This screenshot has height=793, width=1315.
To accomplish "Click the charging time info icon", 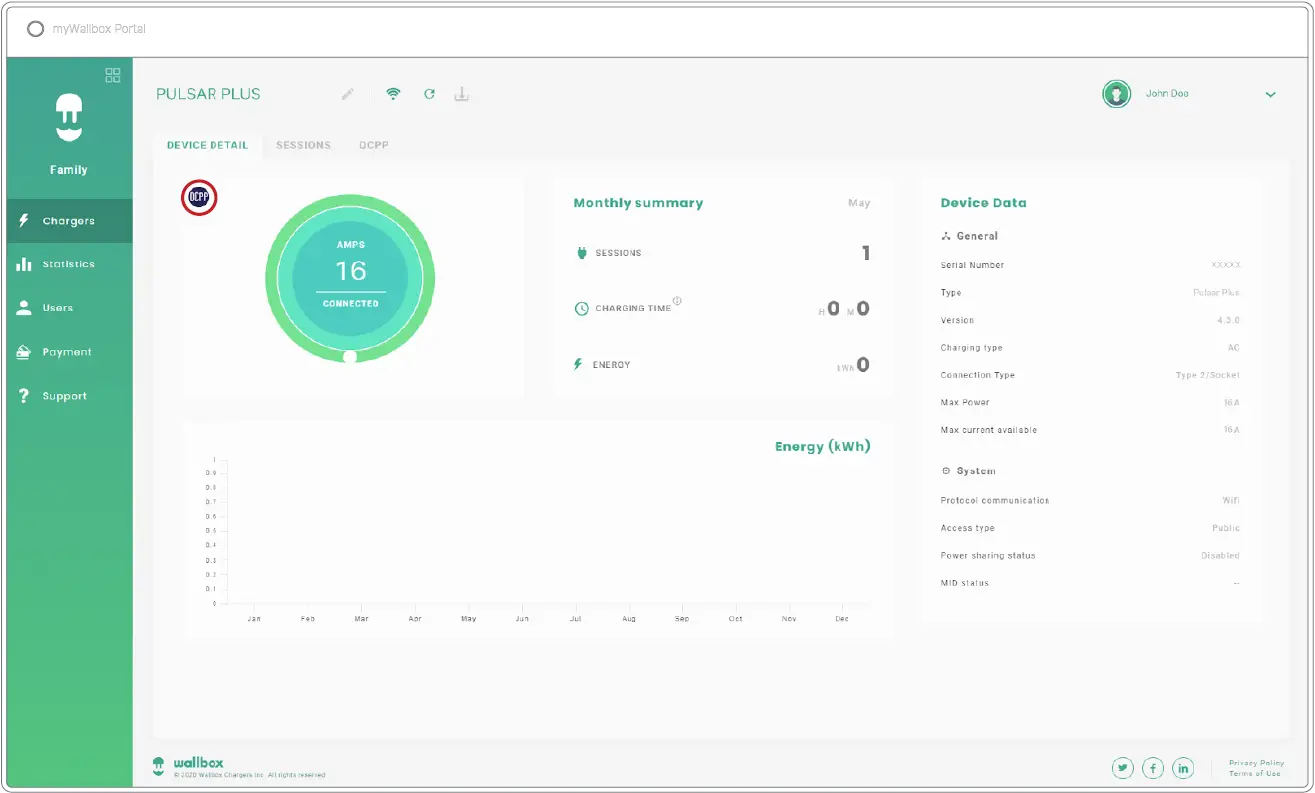I will click(x=677, y=301).
